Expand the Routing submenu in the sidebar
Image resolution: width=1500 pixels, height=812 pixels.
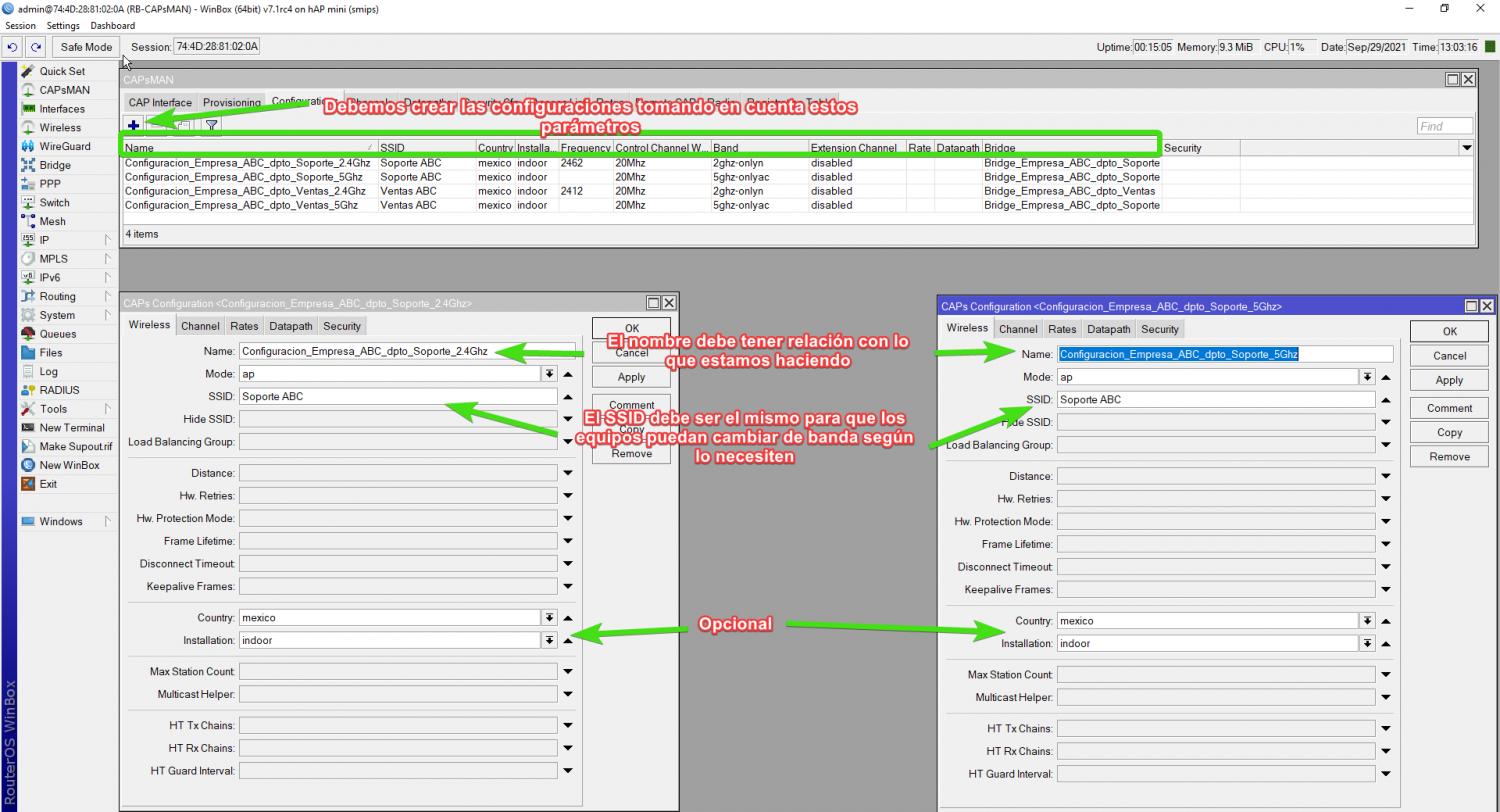107,296
